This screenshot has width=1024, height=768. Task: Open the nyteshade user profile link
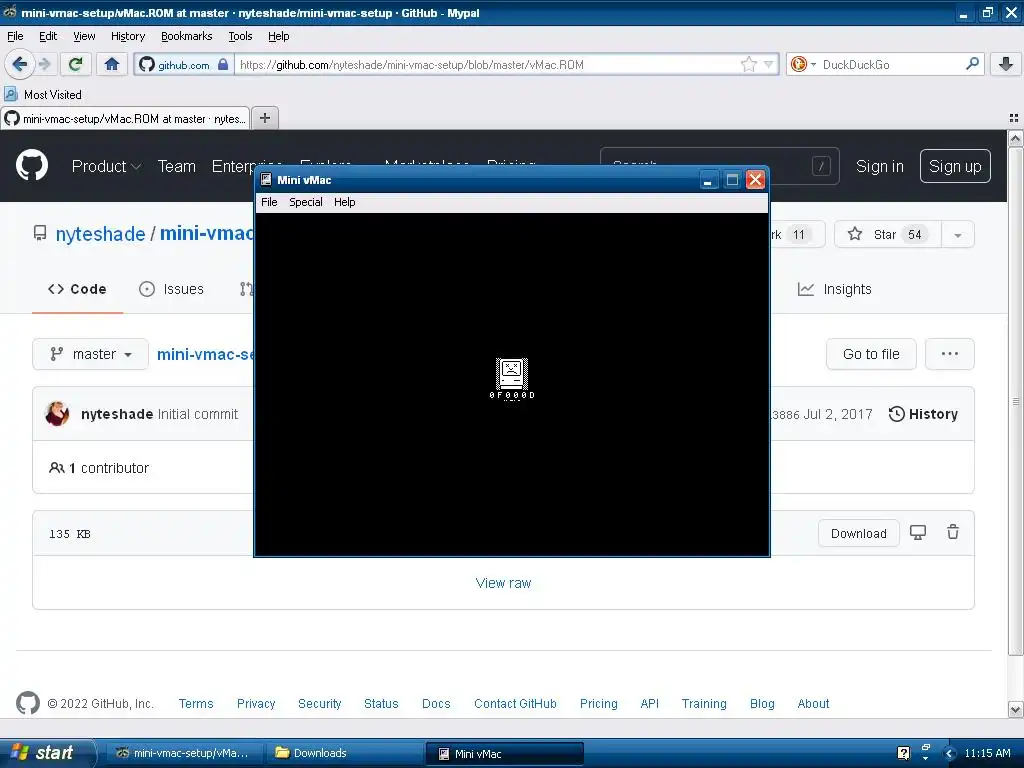tap(100, 234)
